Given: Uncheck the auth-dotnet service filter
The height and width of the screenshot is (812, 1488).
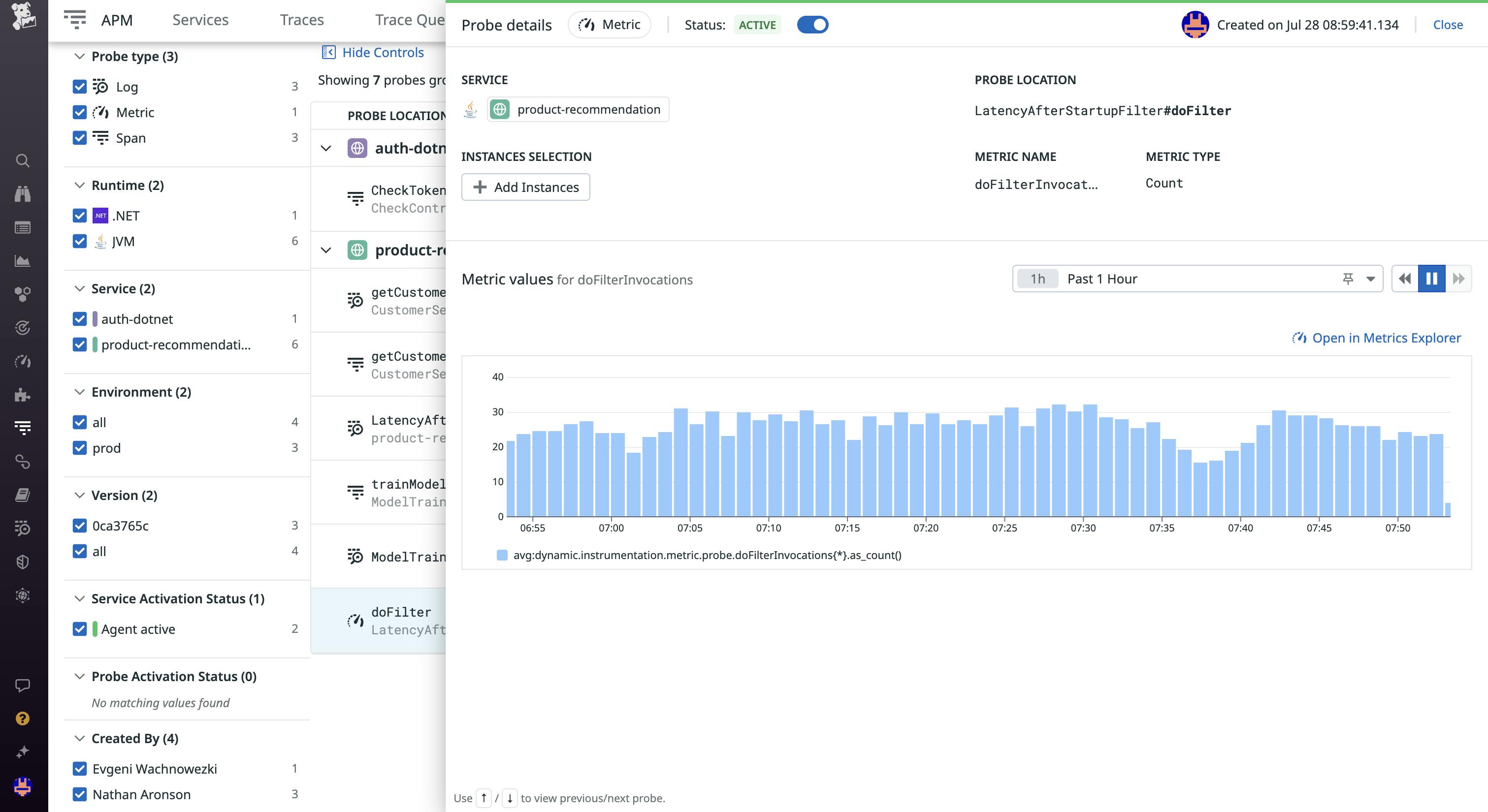Looking at the screenshot, I should tap(80, 318).
